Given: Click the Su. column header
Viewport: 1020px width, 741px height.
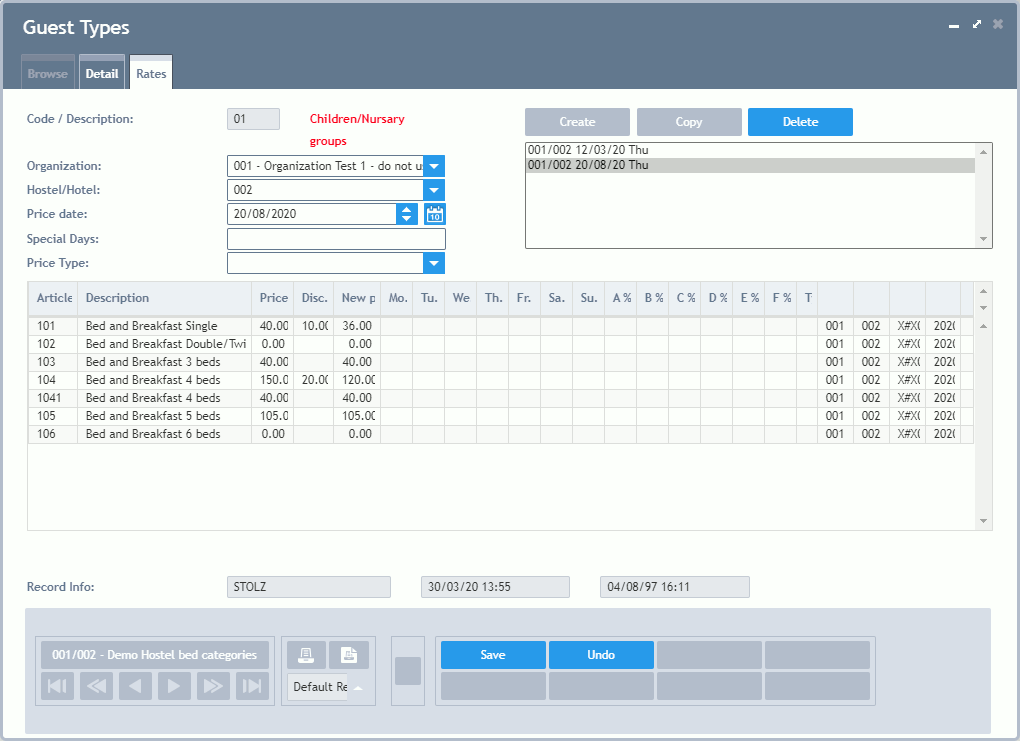Looking at the screenshot, I should click(589, 298).
